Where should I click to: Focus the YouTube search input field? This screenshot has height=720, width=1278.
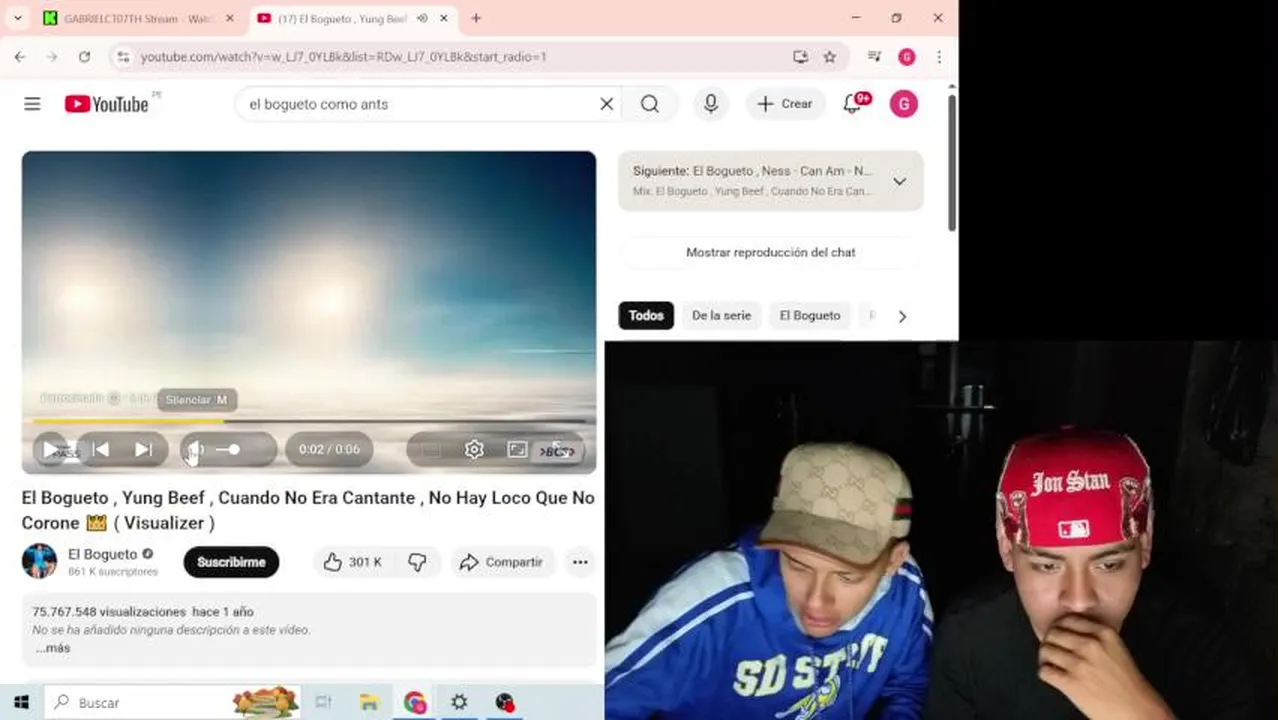coord(420,104)
